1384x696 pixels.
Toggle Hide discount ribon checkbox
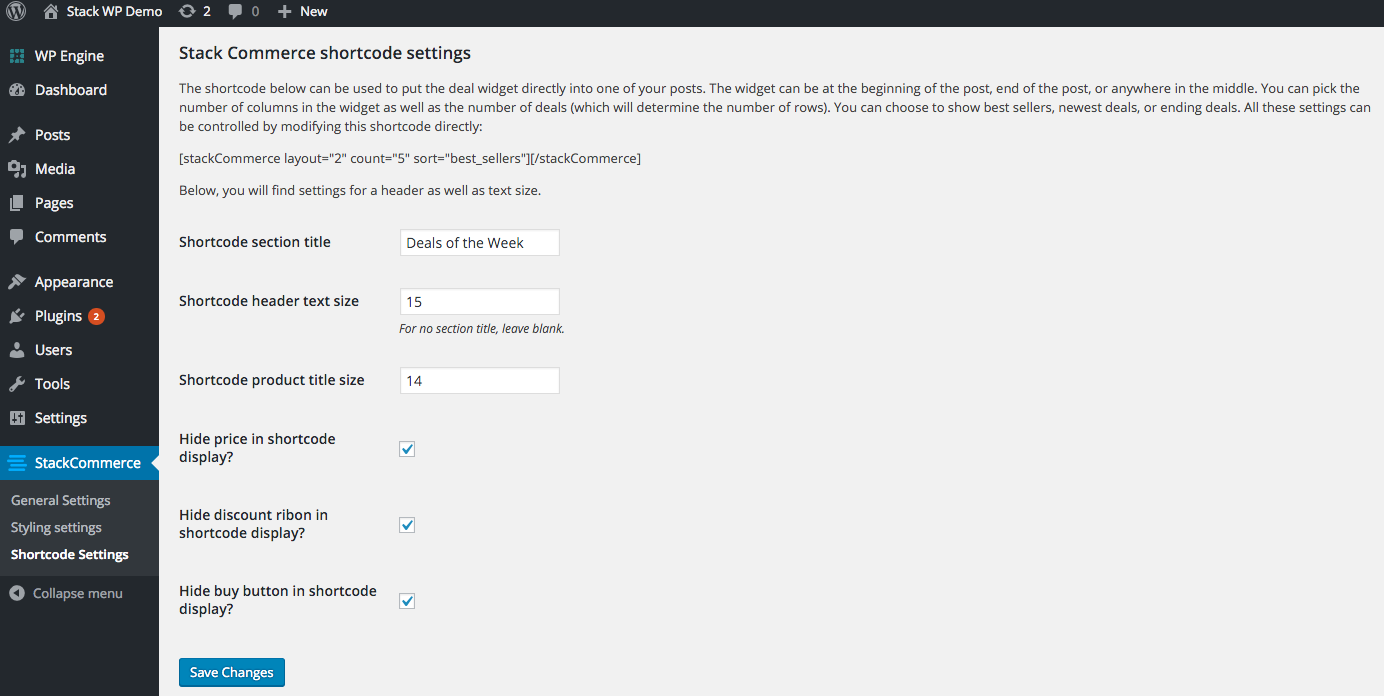coord(407,525)
